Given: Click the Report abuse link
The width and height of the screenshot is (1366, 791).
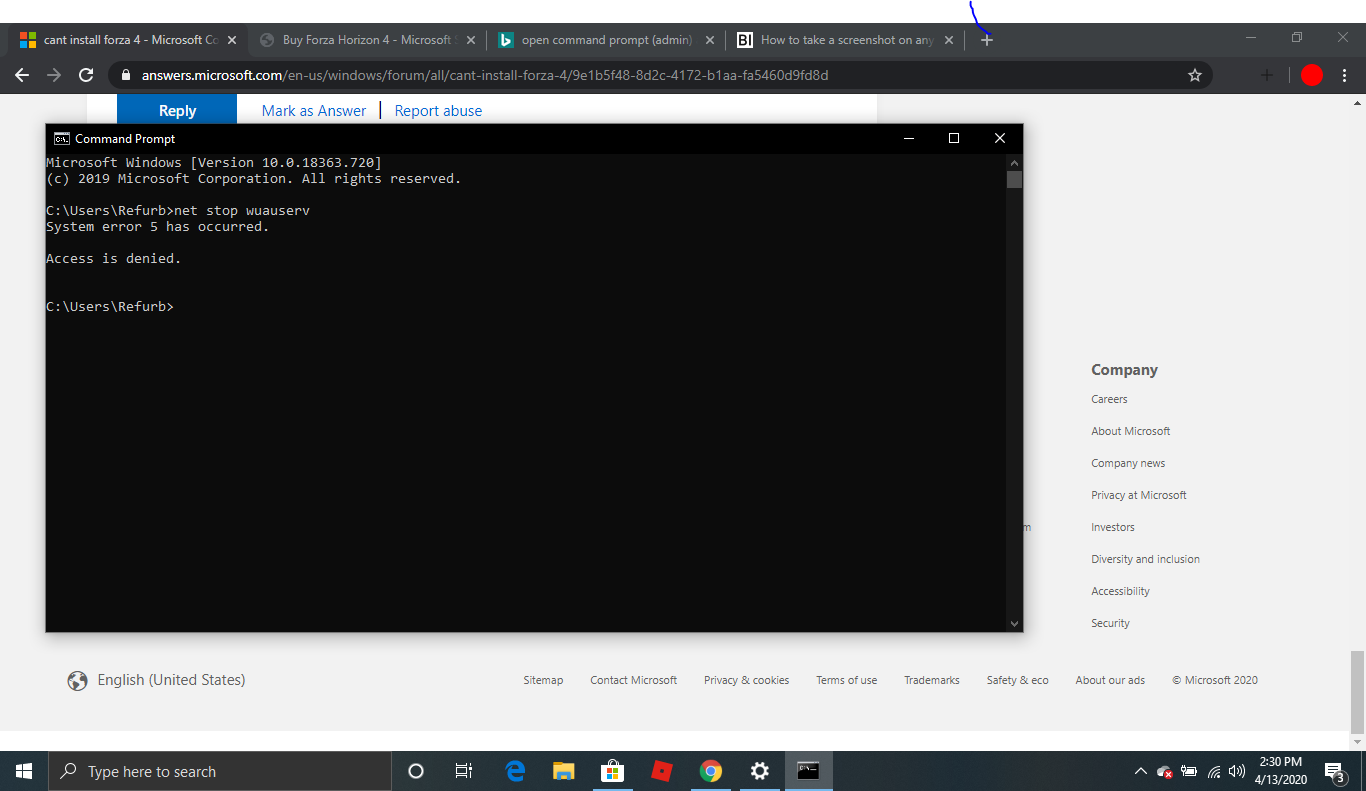Looking at the screenshot, I should coord(438,111).
